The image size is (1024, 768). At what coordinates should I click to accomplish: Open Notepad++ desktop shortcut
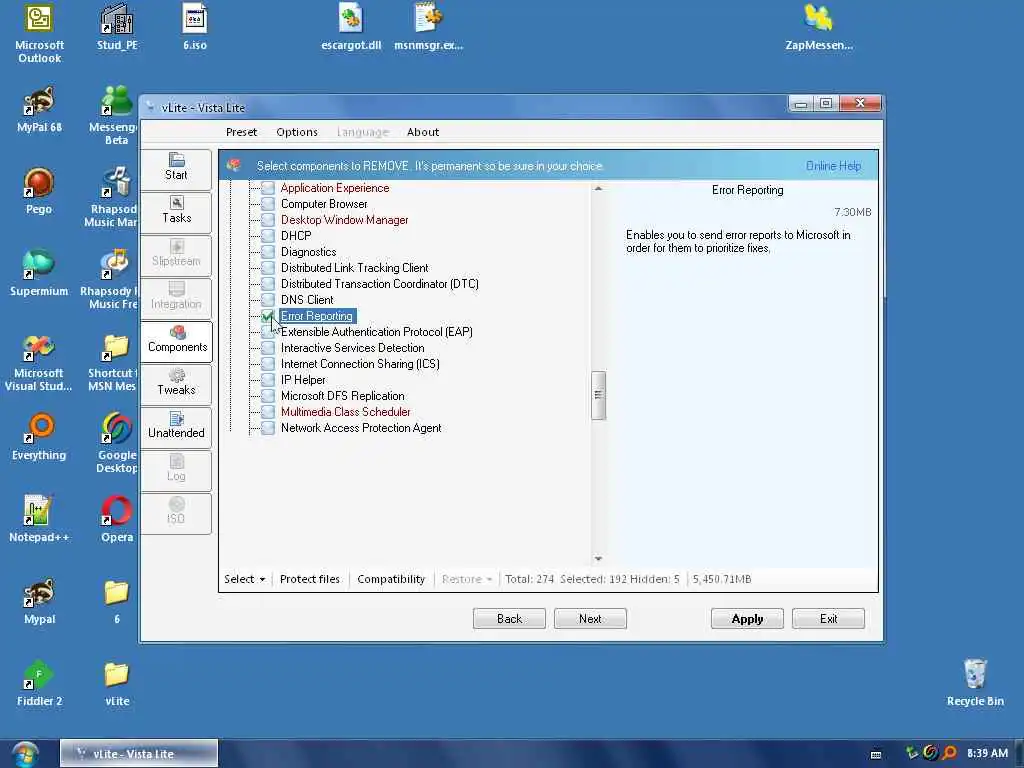coord(39,519)
